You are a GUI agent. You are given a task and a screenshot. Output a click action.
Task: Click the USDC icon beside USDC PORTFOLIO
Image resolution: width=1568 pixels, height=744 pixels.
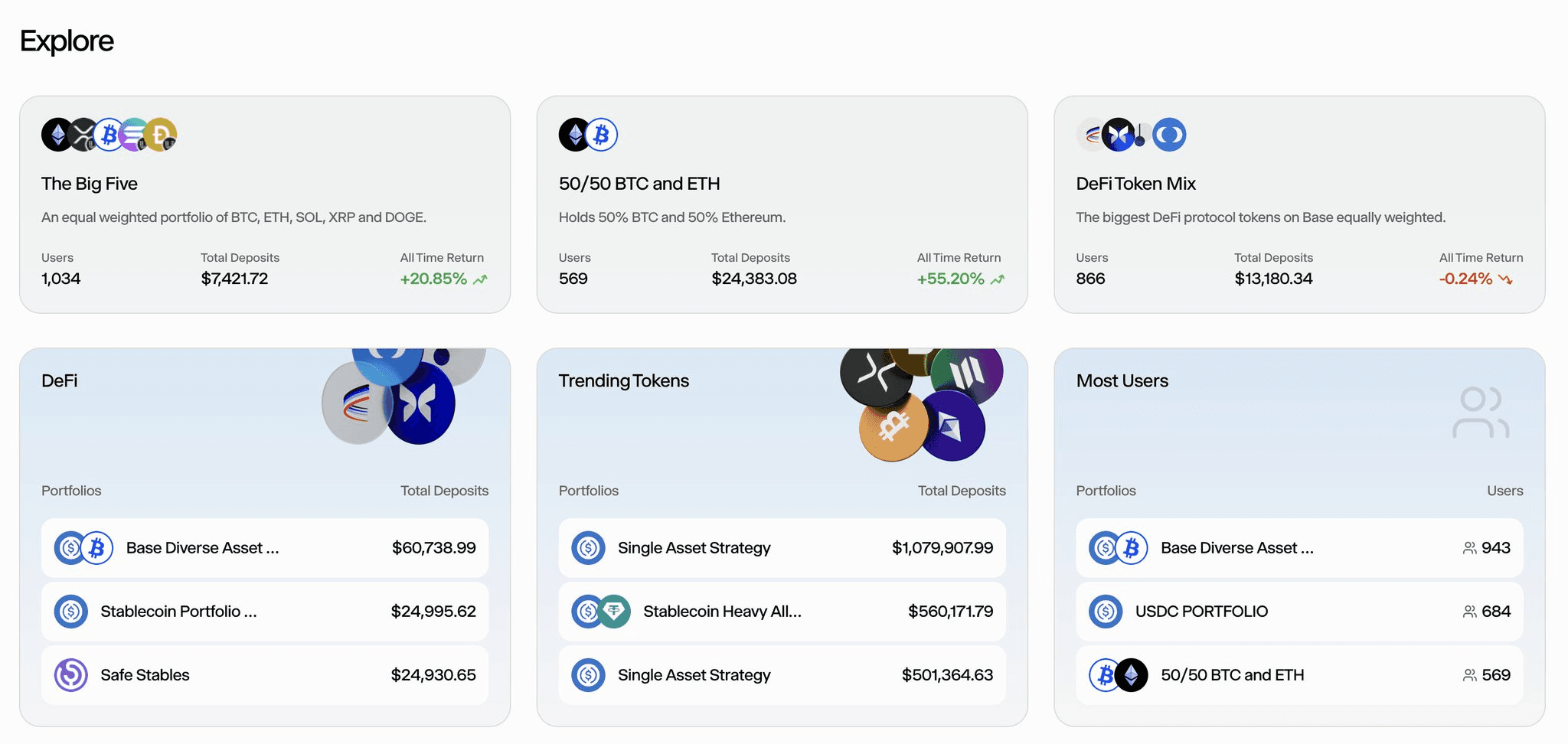pos(1106,611)
